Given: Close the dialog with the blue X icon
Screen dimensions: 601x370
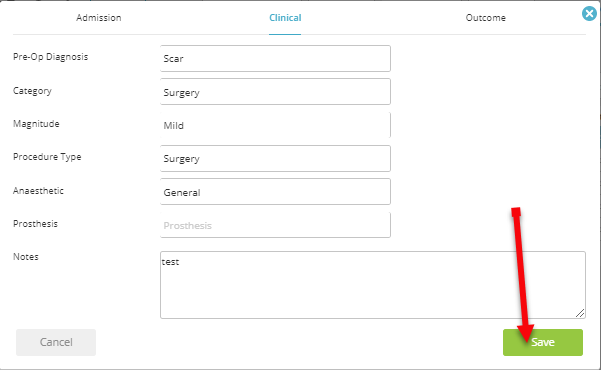Looking at the screenshot, I should tap(589, 14).
